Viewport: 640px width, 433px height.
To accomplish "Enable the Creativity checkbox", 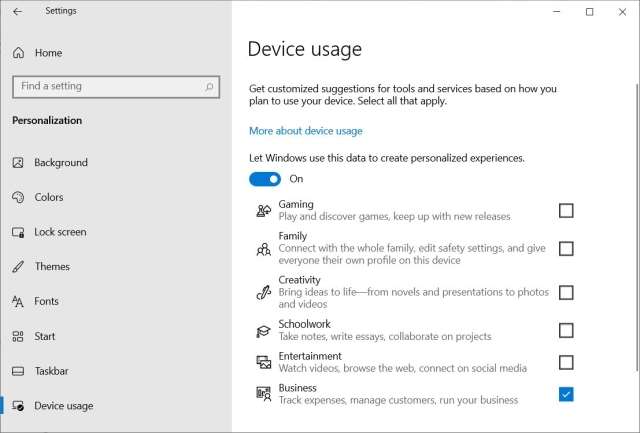I will 566,293.
